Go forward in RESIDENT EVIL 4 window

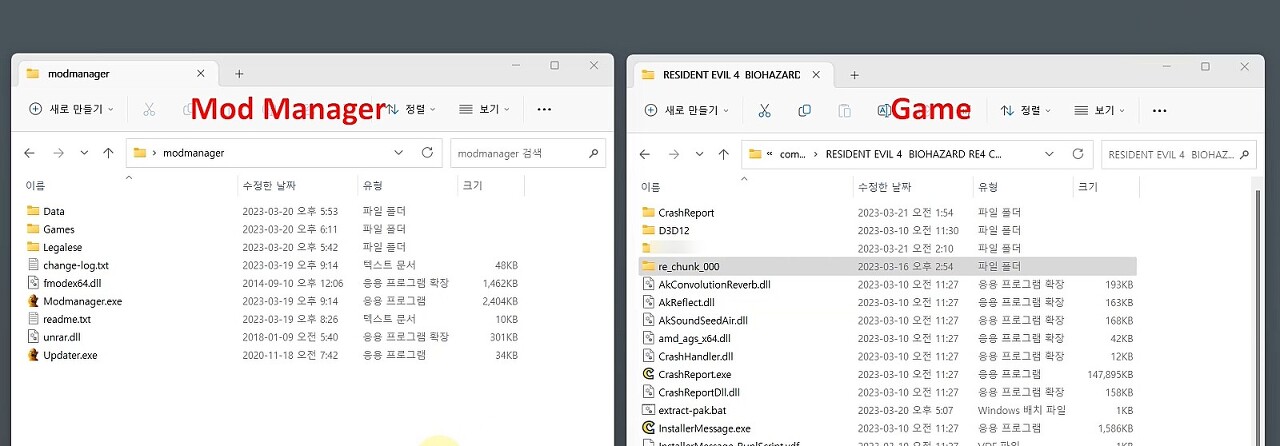pyautogui.click(x=673, y=154)
